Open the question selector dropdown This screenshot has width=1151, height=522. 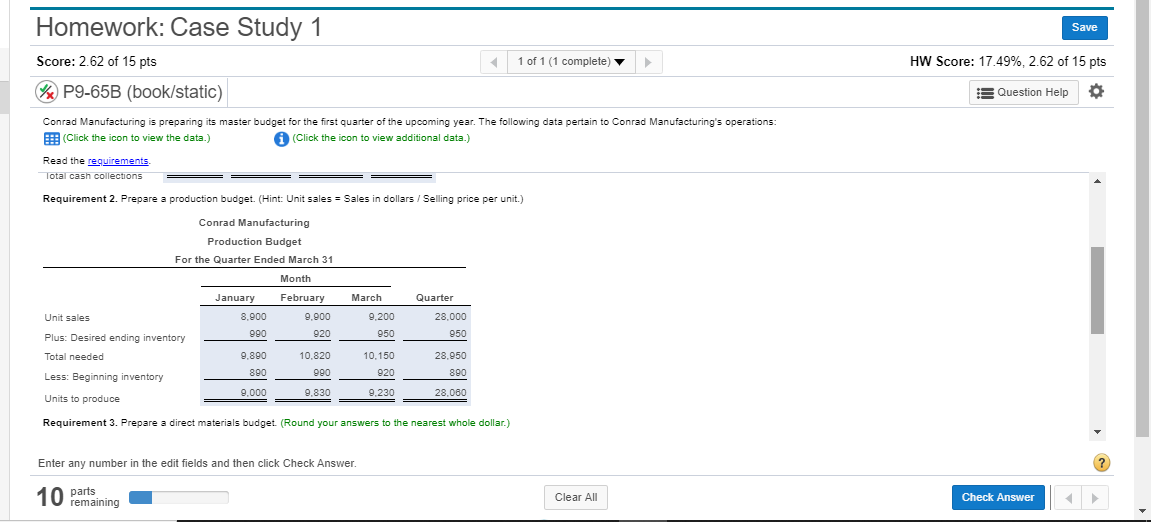pos(571,62)
